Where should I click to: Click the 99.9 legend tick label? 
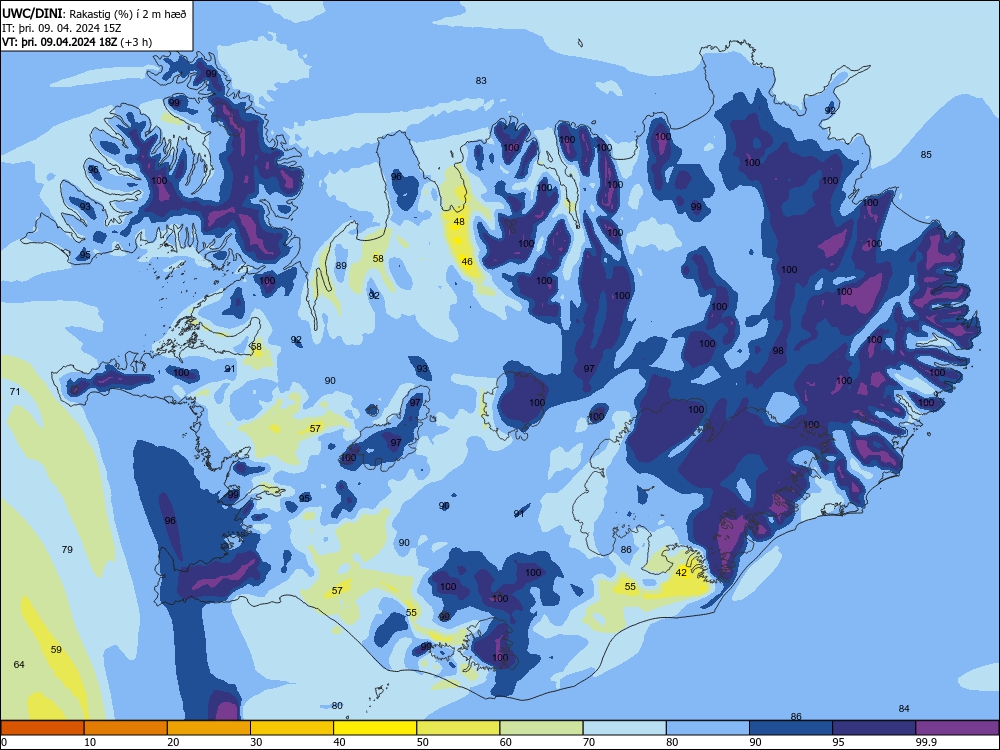(x=926, y=742)
